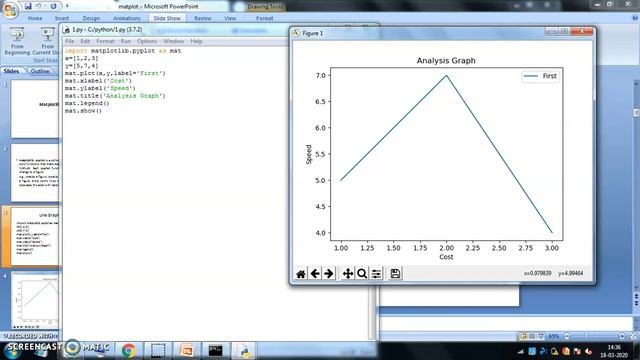Click the Previous Slide arrow below the scrollbar

(x=636, y=296)
